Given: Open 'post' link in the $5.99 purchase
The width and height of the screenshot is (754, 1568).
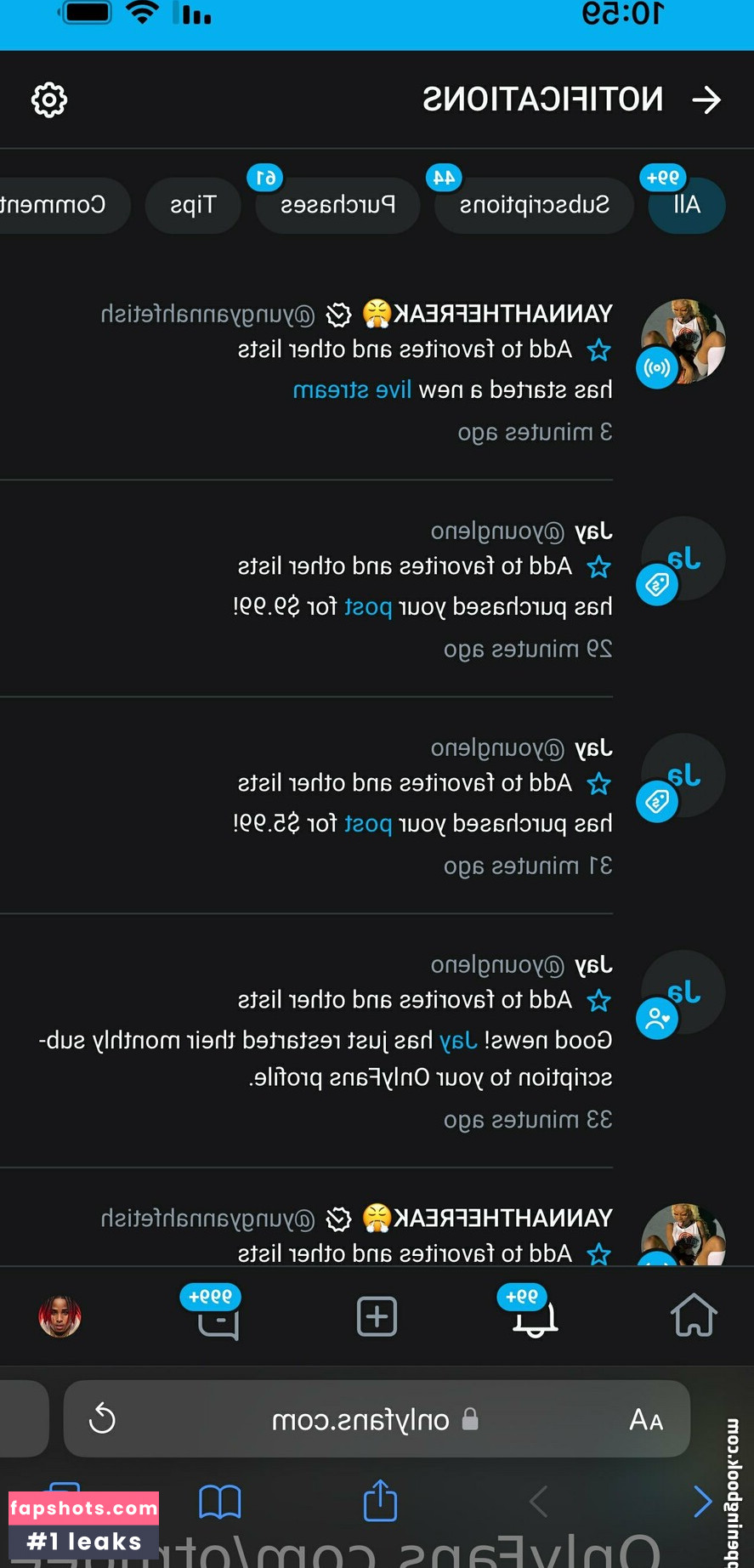Looking at the screenshot, I should pos(368,824).
